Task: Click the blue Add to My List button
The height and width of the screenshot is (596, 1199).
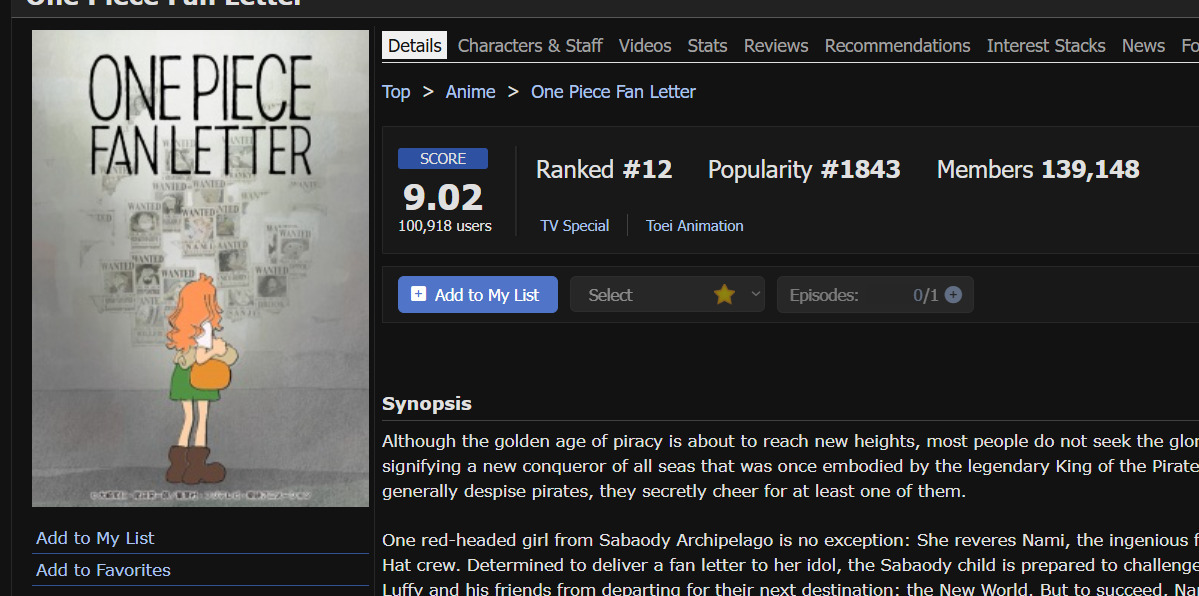Action: click(x=477, y=295)
